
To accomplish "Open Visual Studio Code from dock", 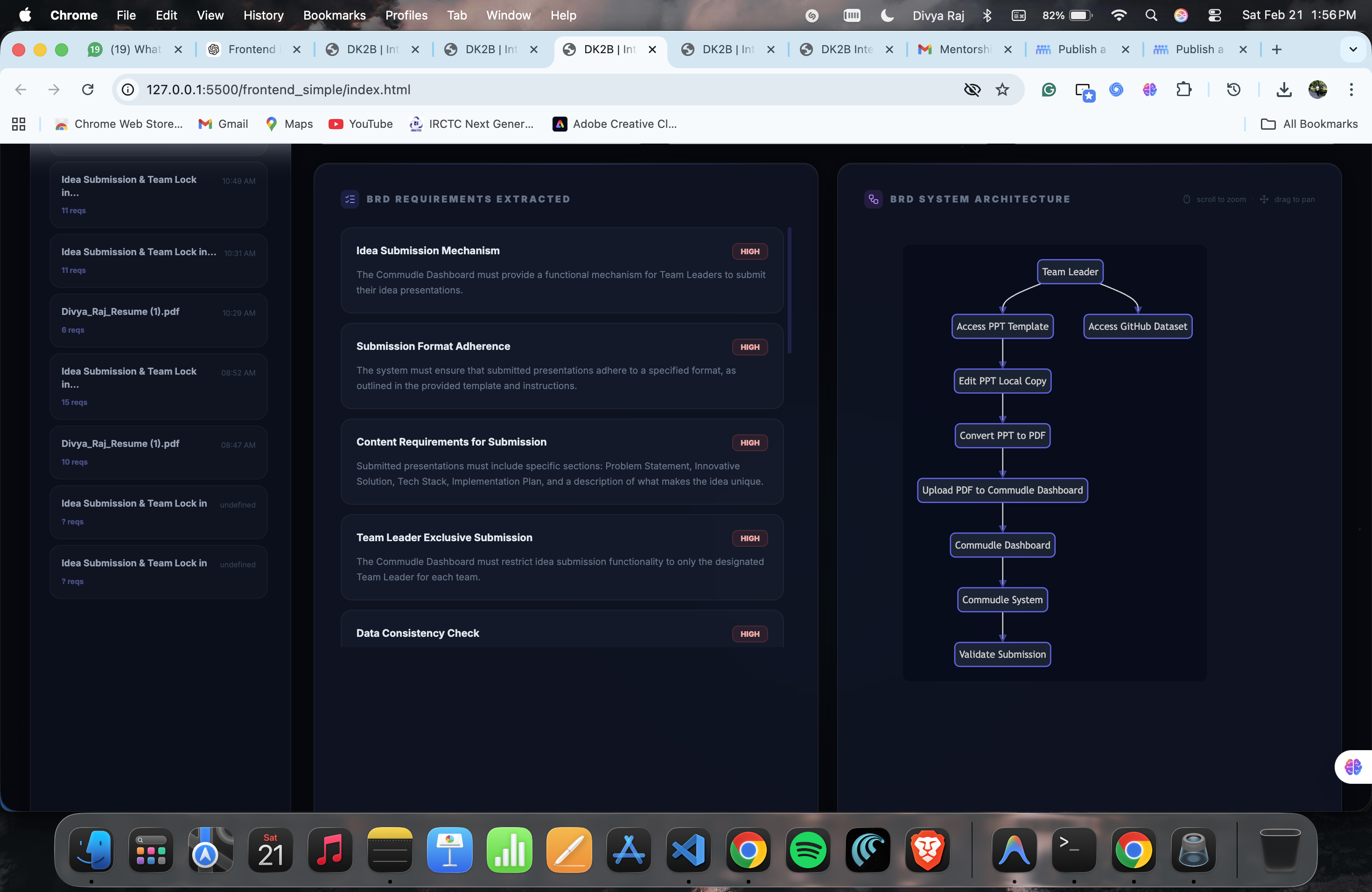I will [688, 850].
